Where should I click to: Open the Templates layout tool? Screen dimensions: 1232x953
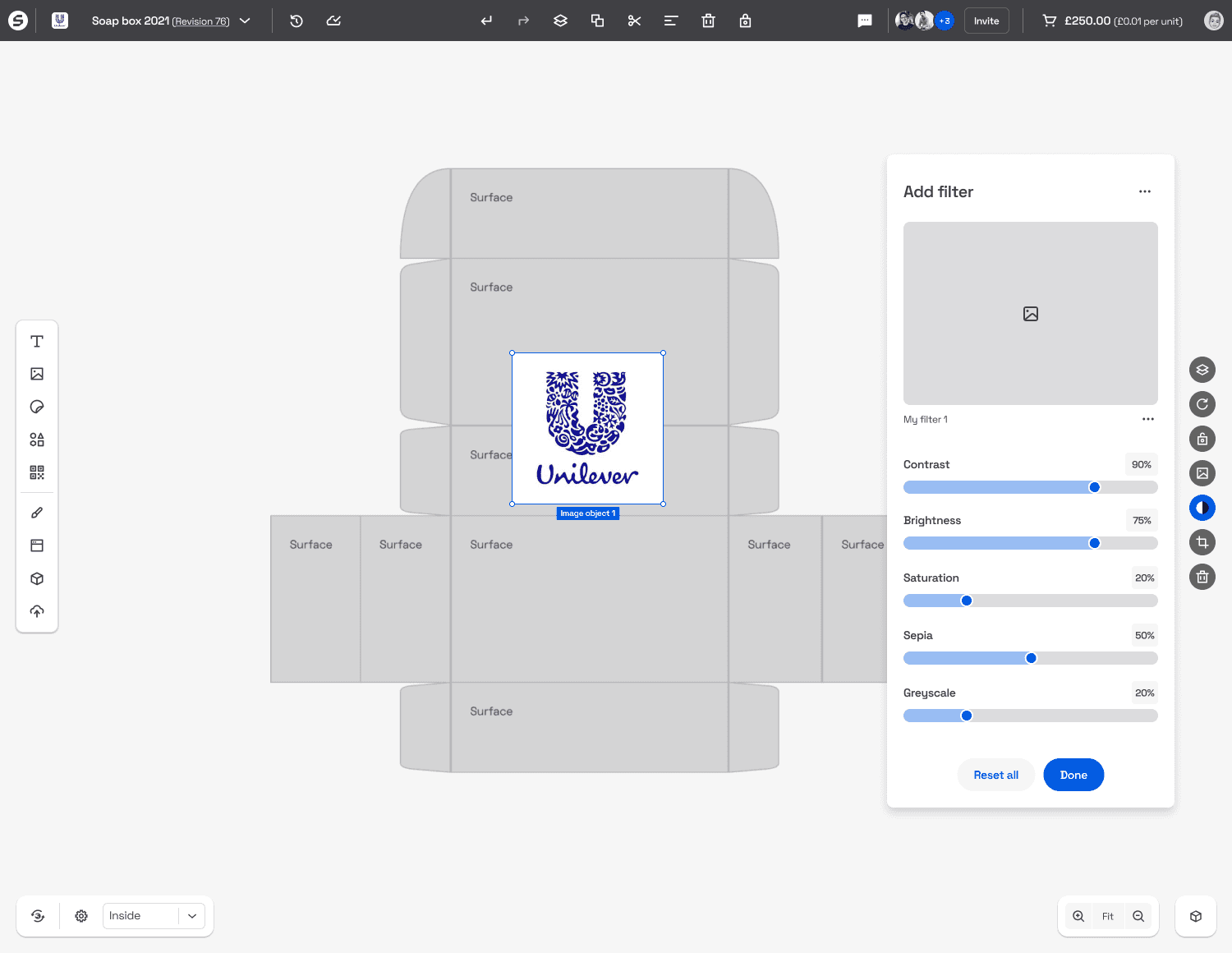37,546
